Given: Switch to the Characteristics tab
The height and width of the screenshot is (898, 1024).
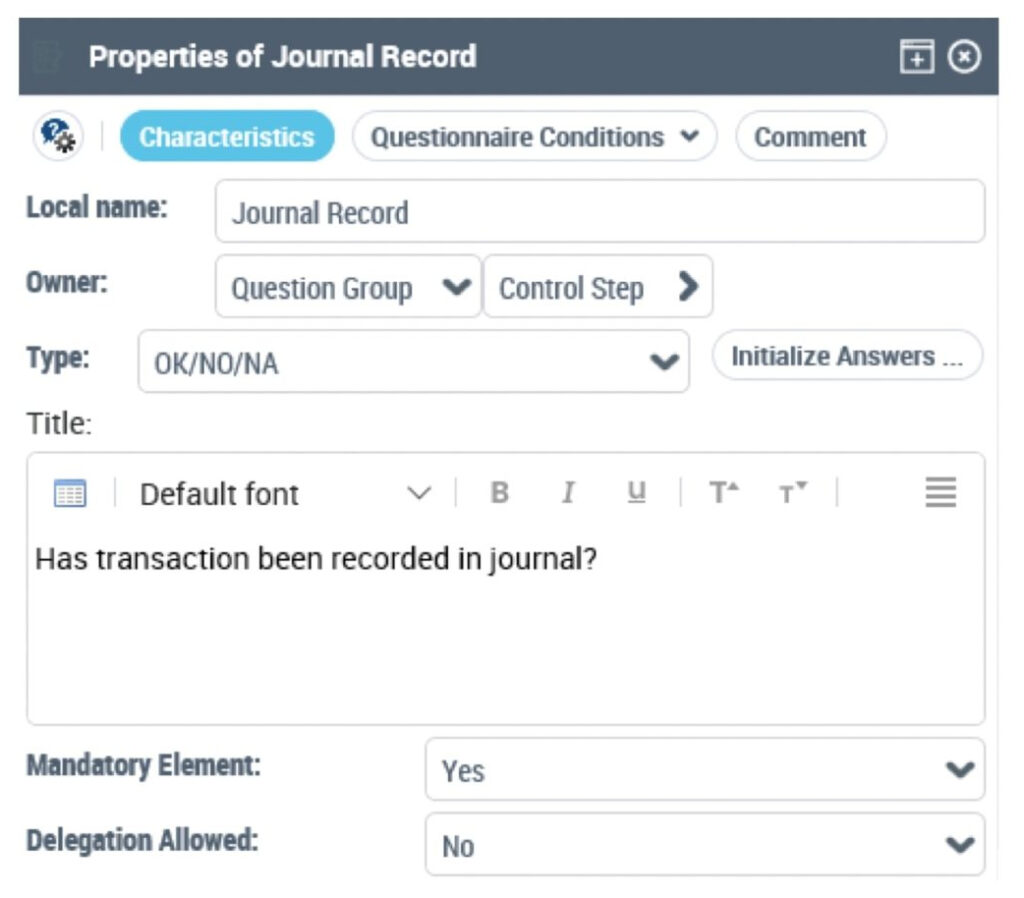Looking at the screenshot, I should click(x=227, y=137).
